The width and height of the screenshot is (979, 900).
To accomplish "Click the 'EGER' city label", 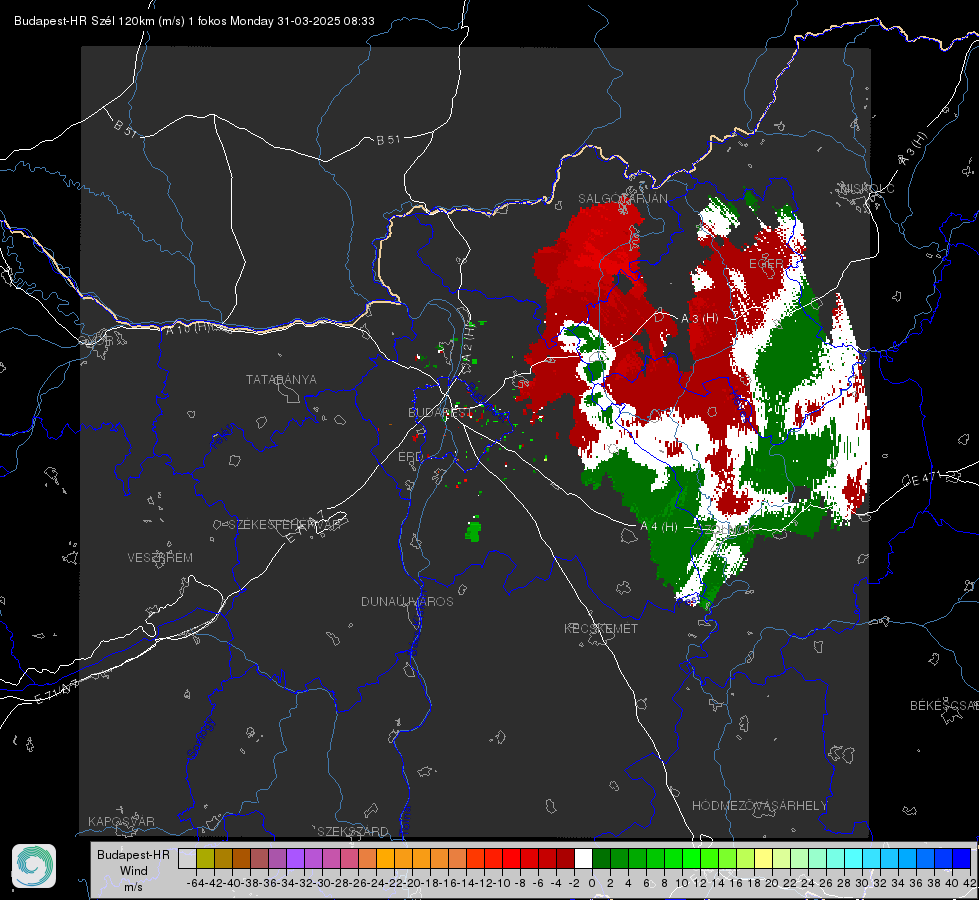I will [x=766, y=264].
